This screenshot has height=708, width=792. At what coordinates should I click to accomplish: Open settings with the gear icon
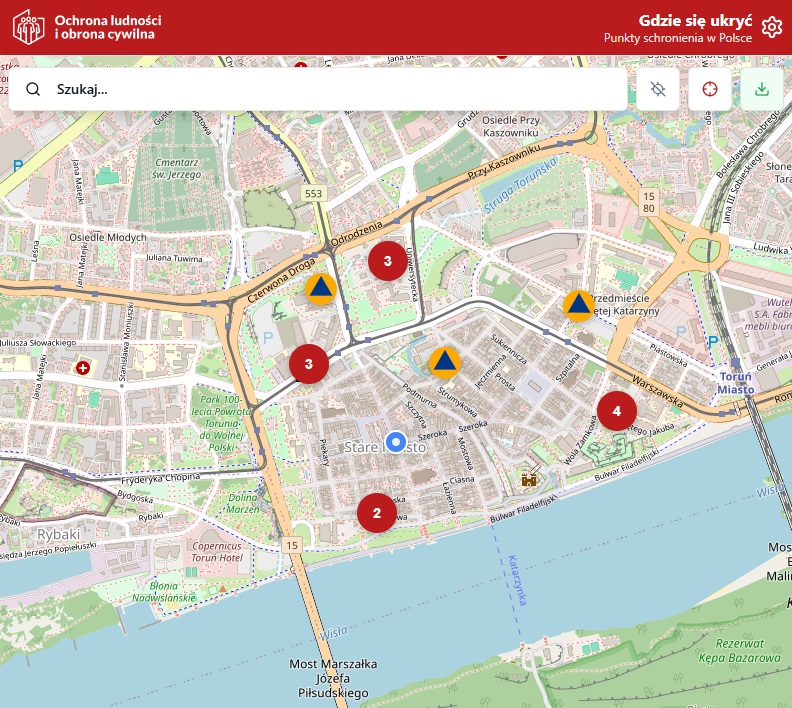click(x=771, y=27)
